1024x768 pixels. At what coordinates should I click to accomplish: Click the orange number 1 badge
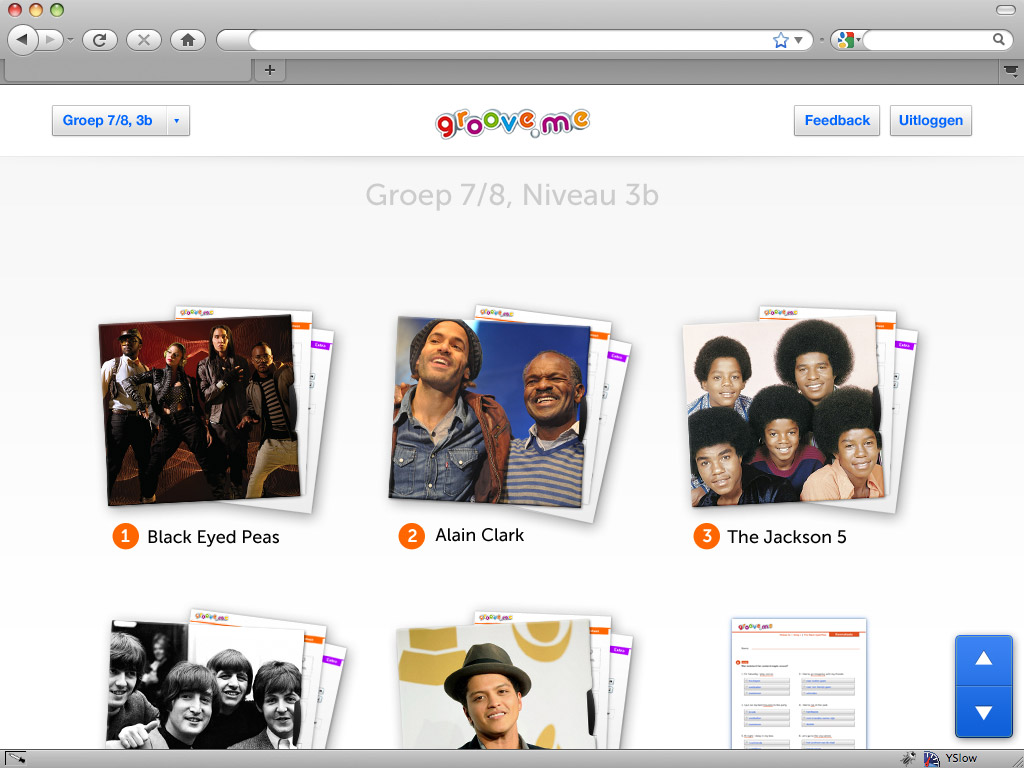125,537
